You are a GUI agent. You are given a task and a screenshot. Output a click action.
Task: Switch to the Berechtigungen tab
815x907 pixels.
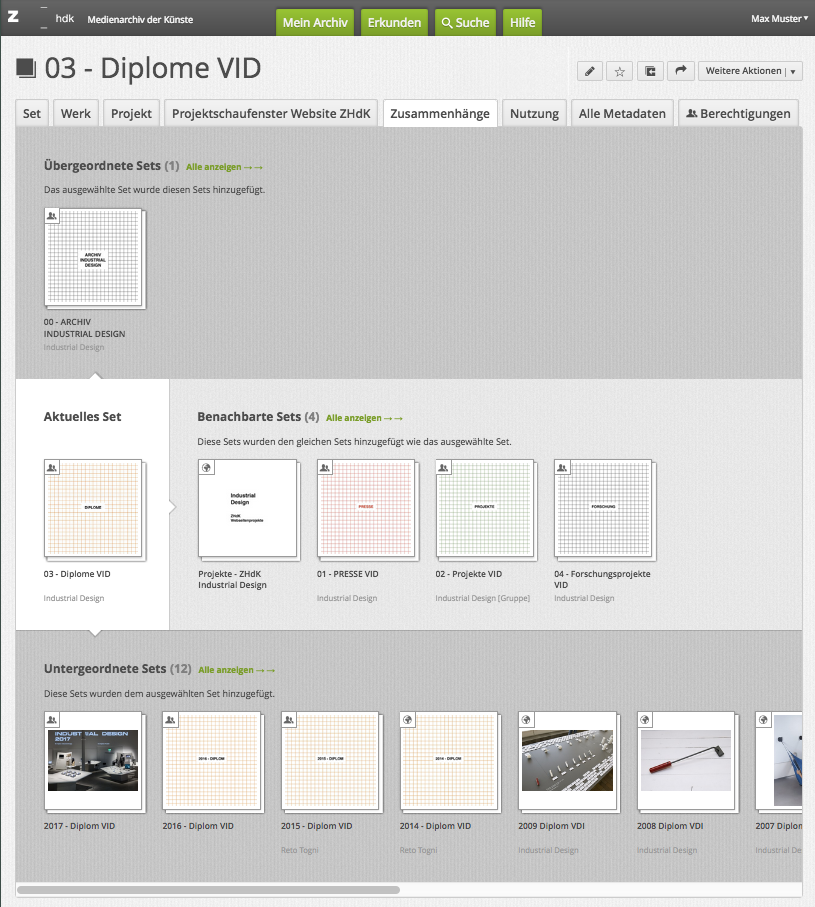point(739,113)
